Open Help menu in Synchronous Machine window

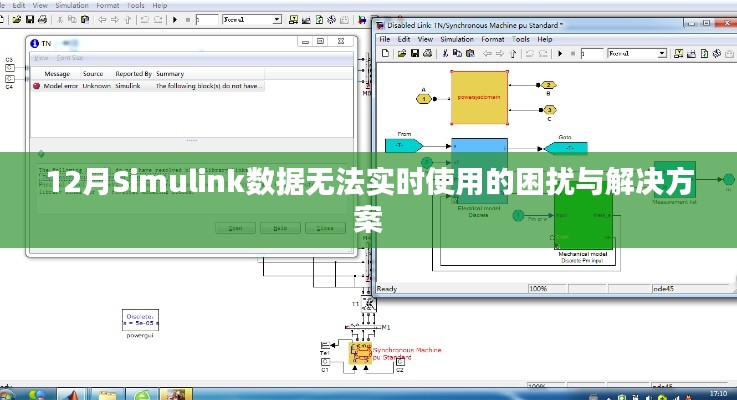(x=545, y=39)
